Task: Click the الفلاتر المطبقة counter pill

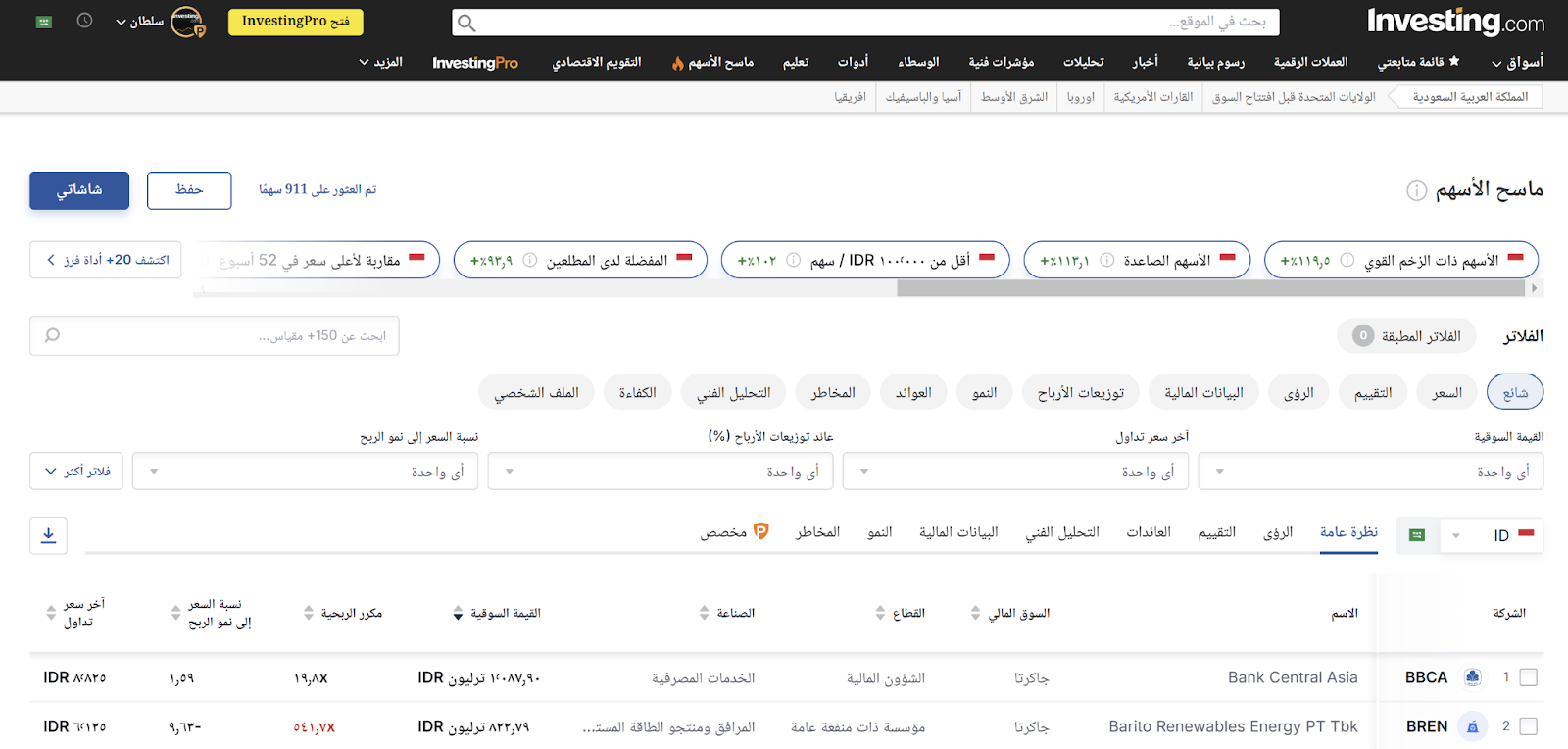Action: (1406, 335)
